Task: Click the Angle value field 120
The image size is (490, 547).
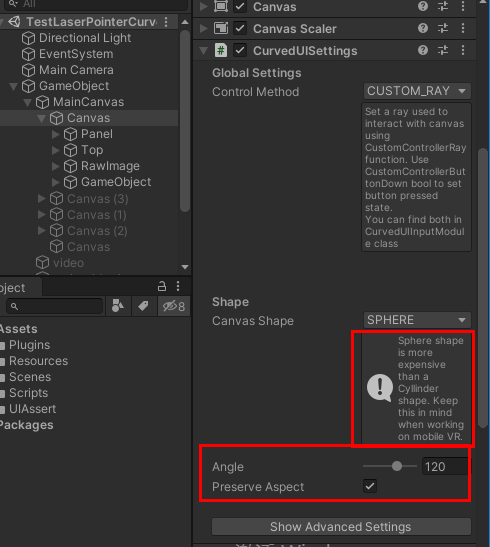Action: (x=445, y=466)
